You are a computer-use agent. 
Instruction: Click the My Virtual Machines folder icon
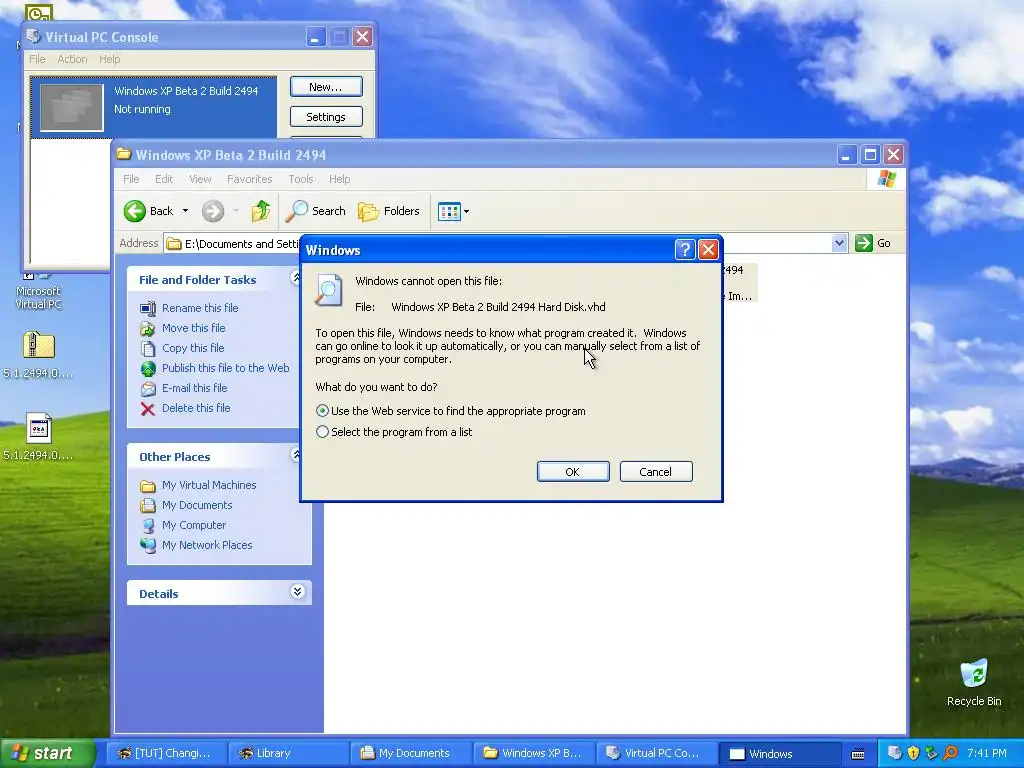[148, 486]
